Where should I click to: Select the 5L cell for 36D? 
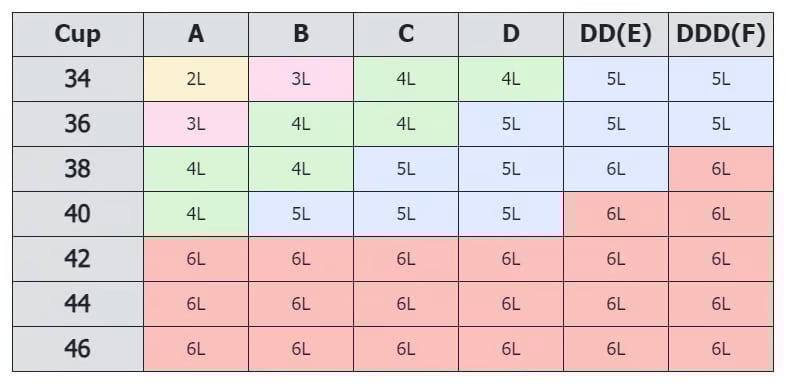pos(511,124)
